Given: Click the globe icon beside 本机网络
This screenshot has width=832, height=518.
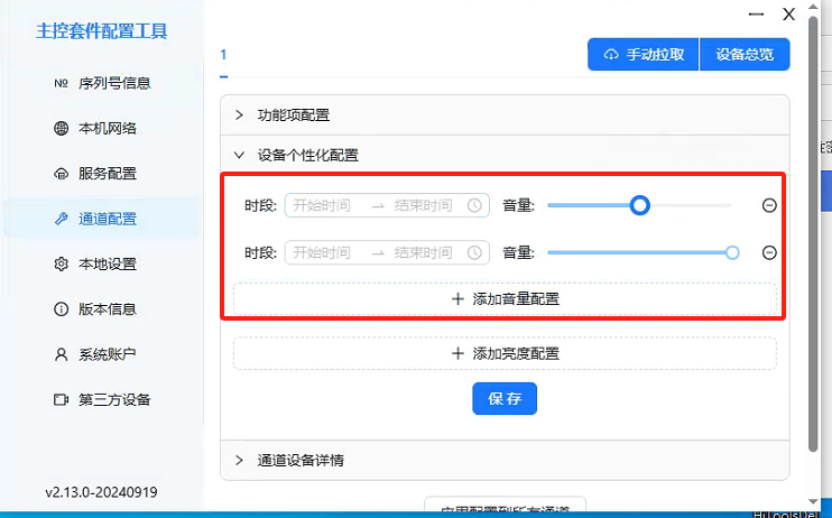Looking at the screenshot, I should 60,128.
